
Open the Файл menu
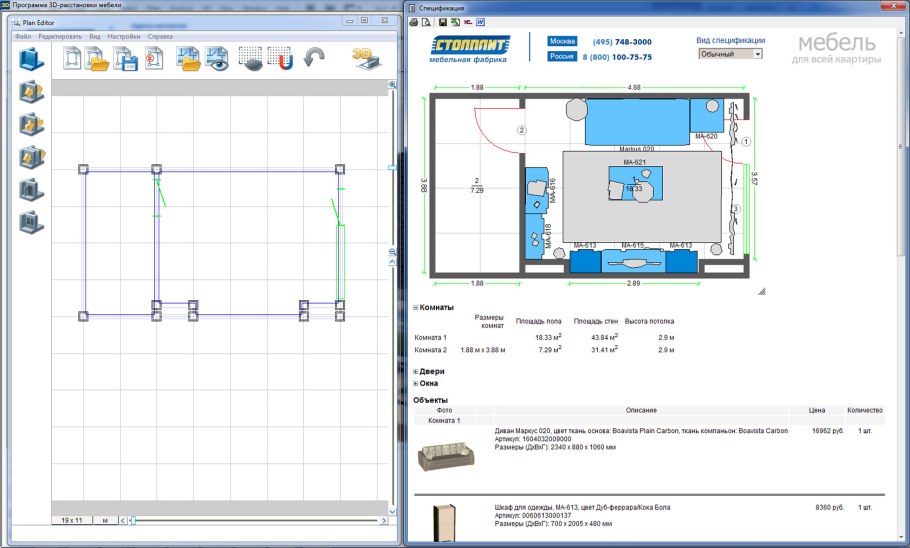(x=23, y=36)
